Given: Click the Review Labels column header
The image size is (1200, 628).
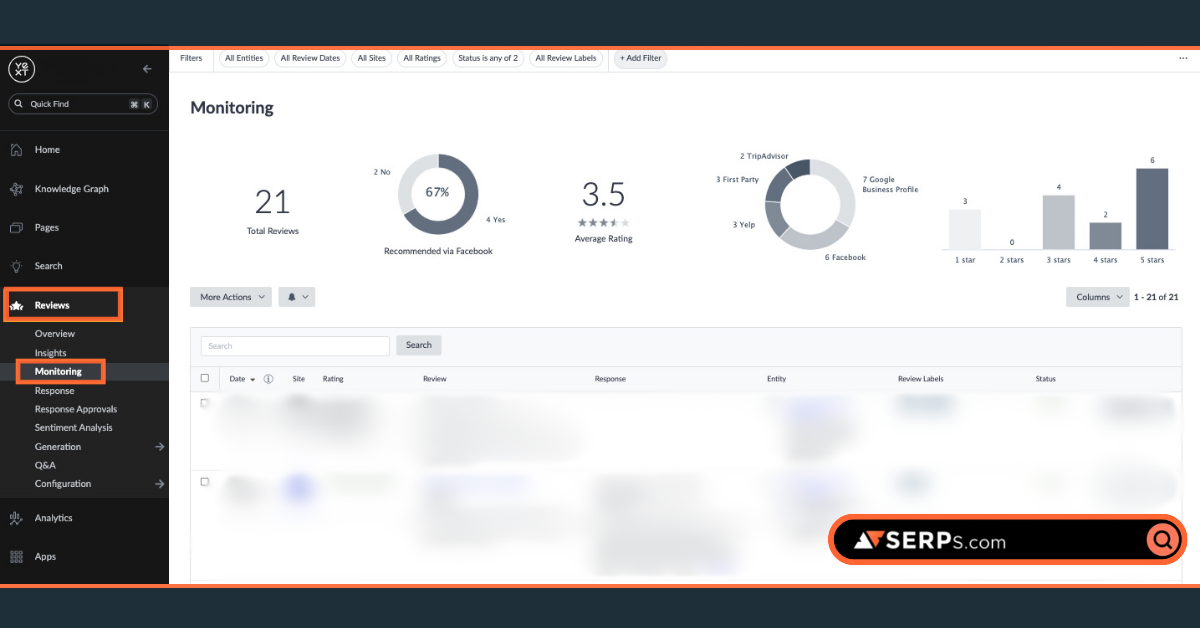Looking at the screenshot, I should (921, 379).
